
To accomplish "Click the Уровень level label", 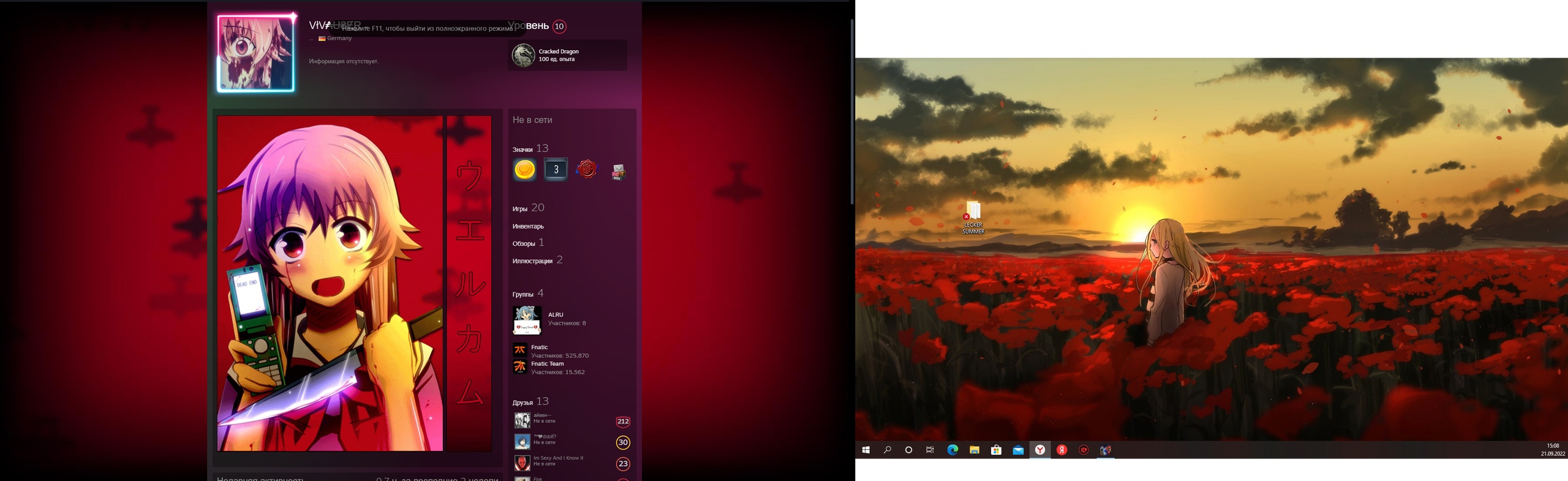I will (x=529, y=26).
